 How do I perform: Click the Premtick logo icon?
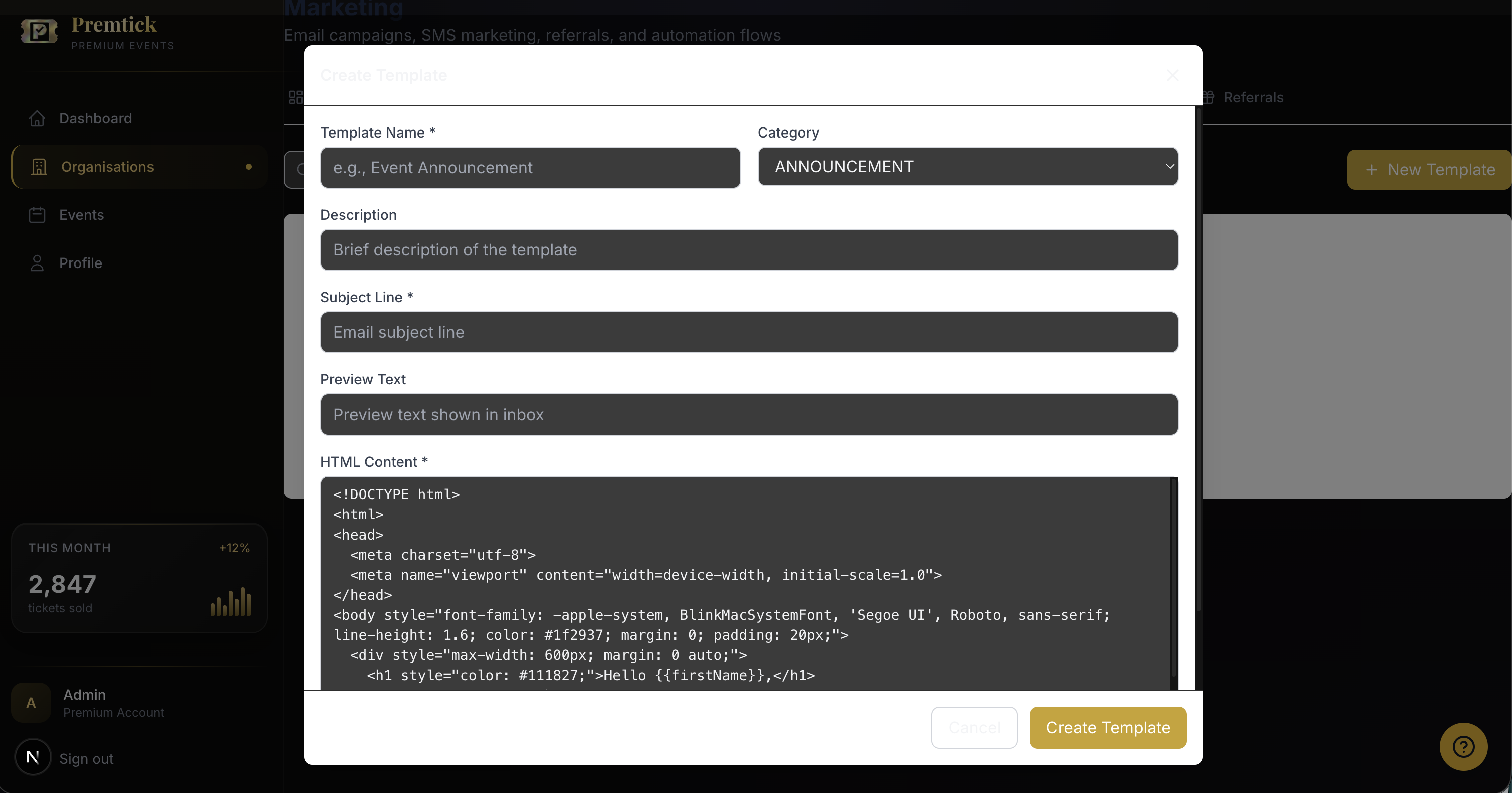point(38,32)
